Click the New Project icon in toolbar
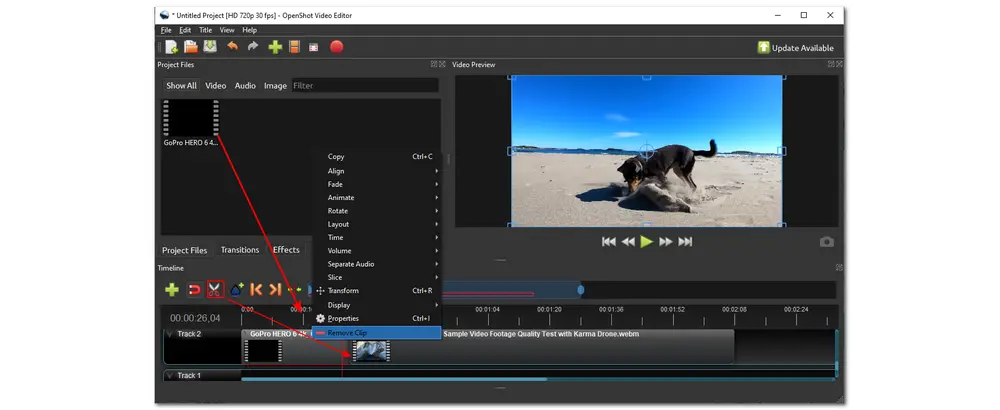The image size is (1000, 410). [x=171, y=47]
